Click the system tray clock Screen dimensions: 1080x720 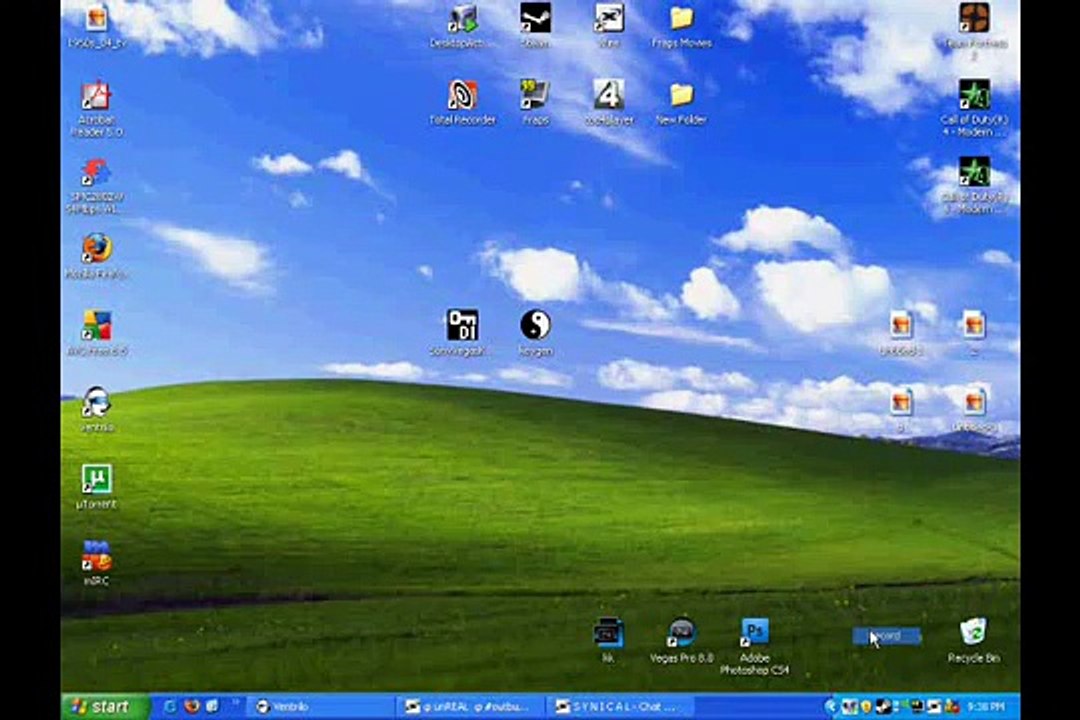985,706
